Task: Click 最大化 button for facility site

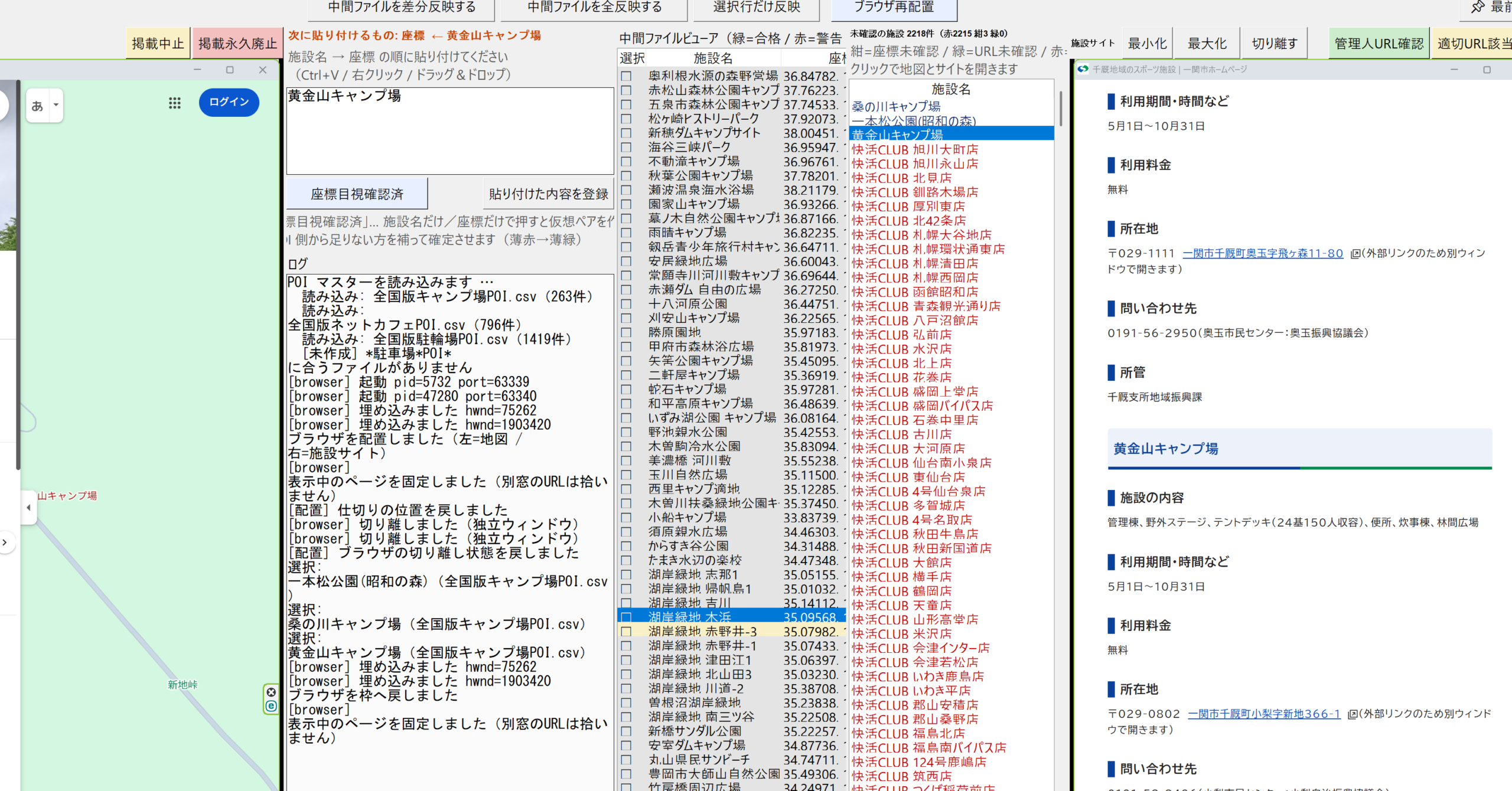Action: click(1207, 43)
